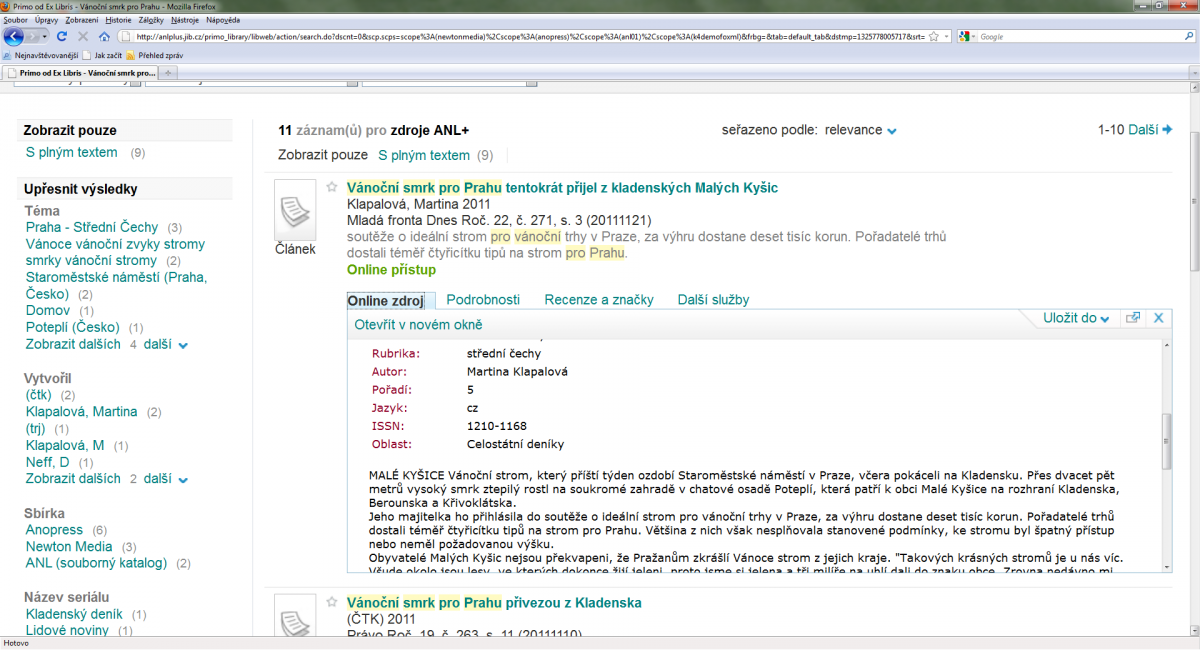
Task: Close the Online zdroj preview panel
Action: point(1159,318)
